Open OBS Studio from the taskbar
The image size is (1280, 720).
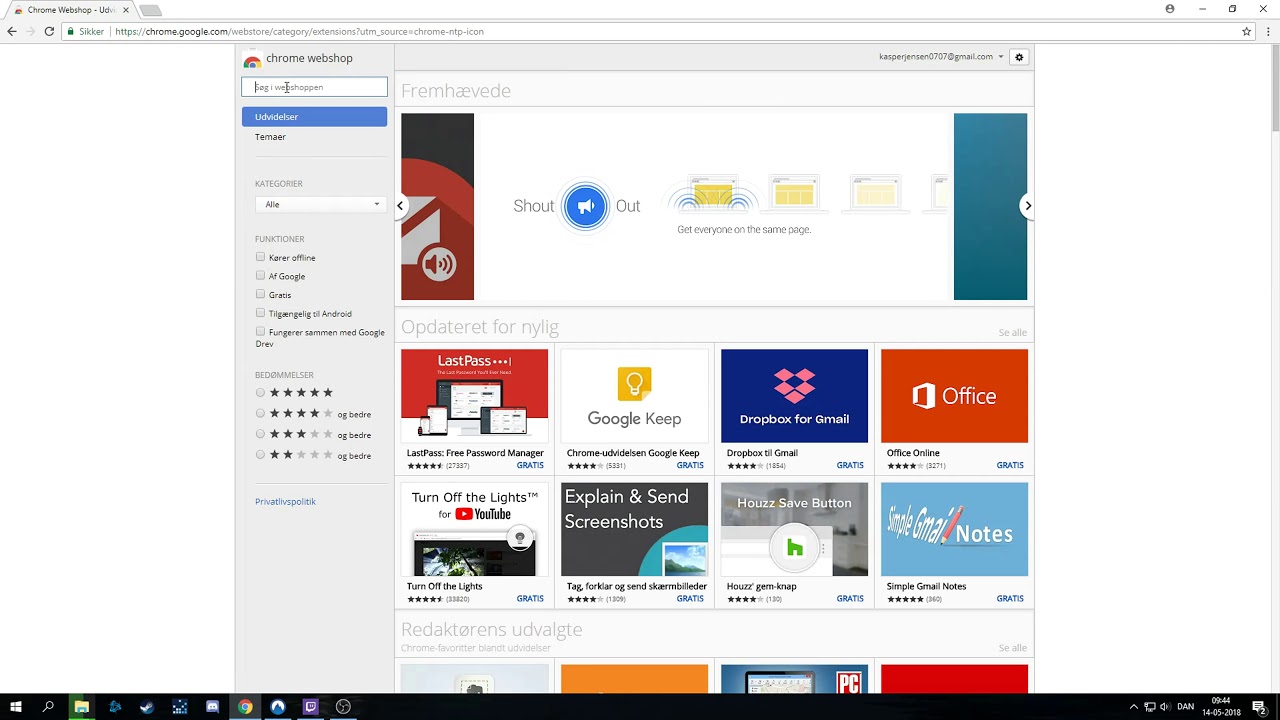point(343,707)
